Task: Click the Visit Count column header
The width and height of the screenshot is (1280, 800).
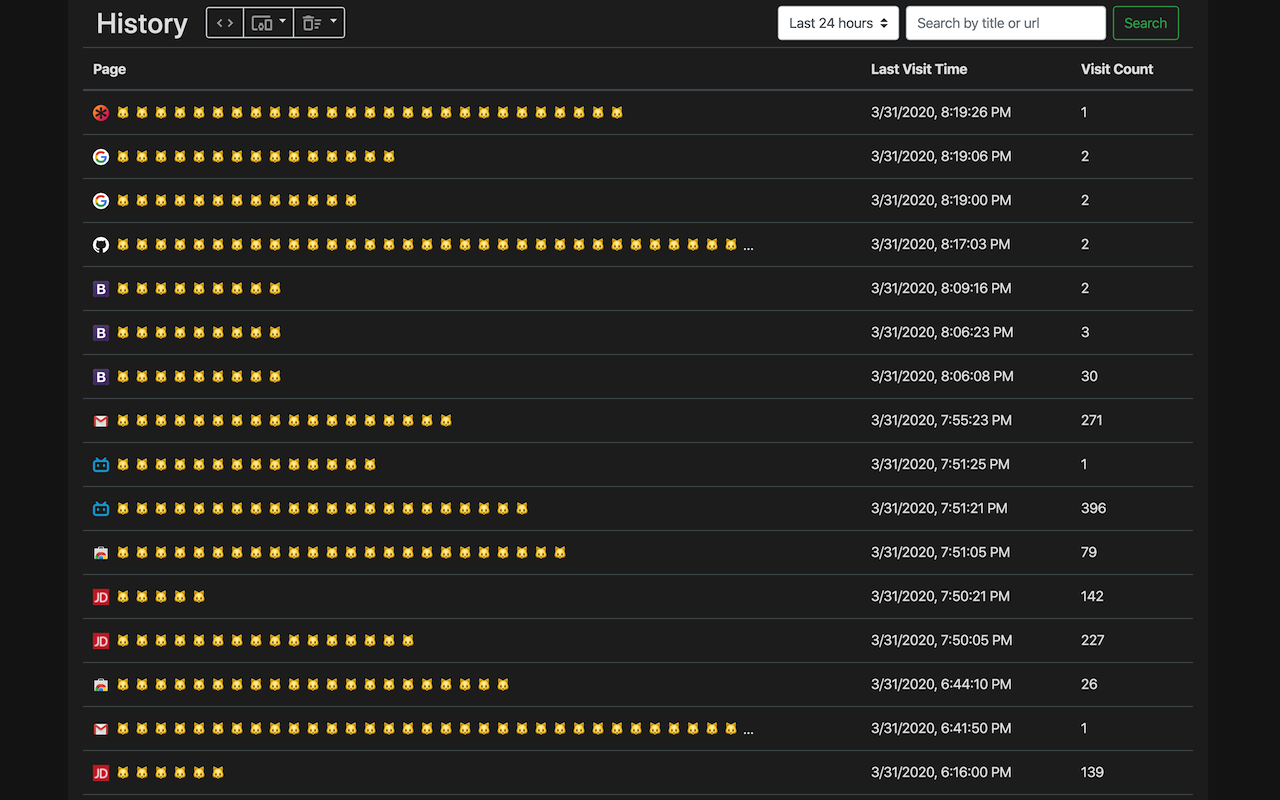Action: point(1117,69)
